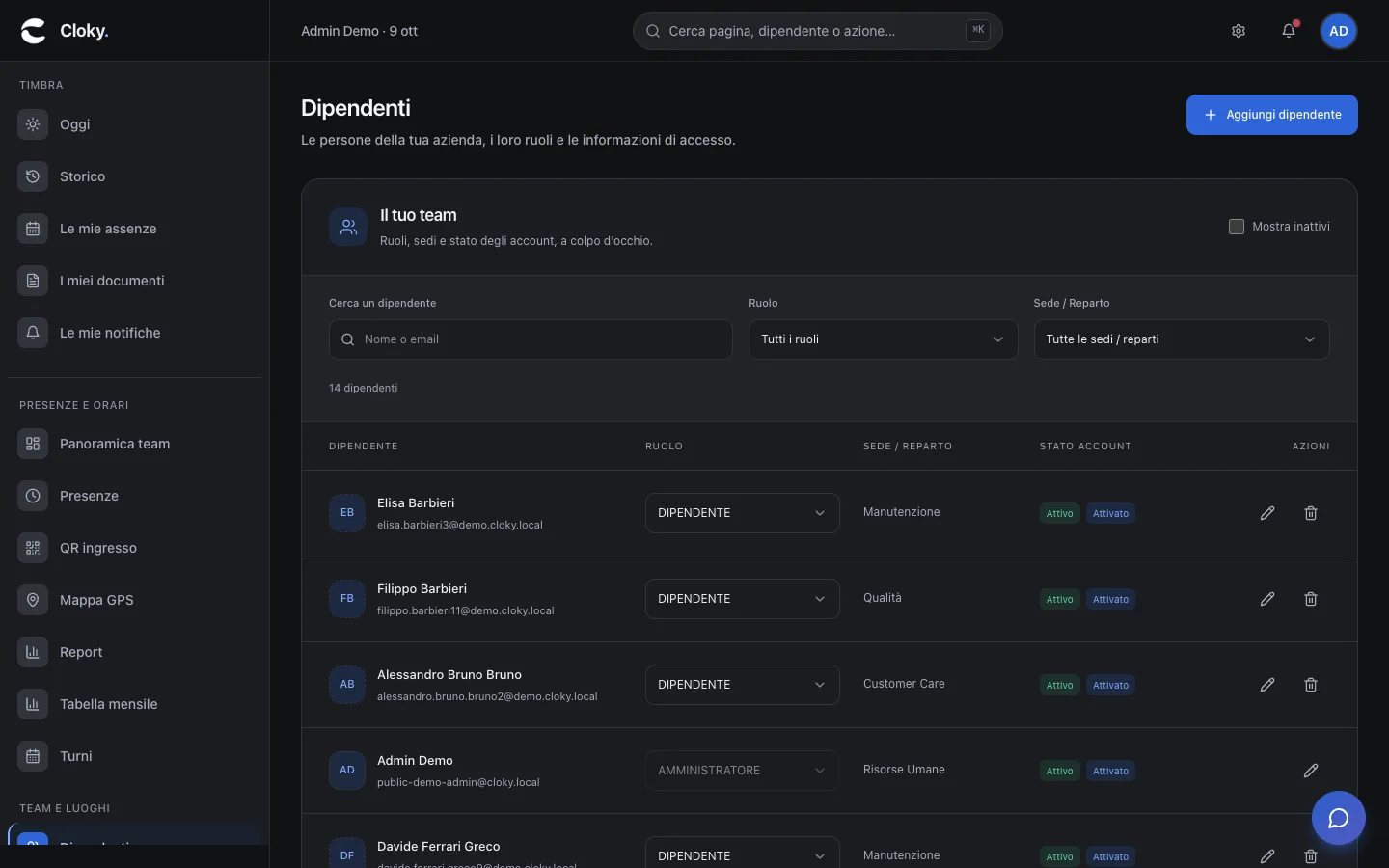Click Elisa Barbieri's Attivato badge

(1110, 513)
